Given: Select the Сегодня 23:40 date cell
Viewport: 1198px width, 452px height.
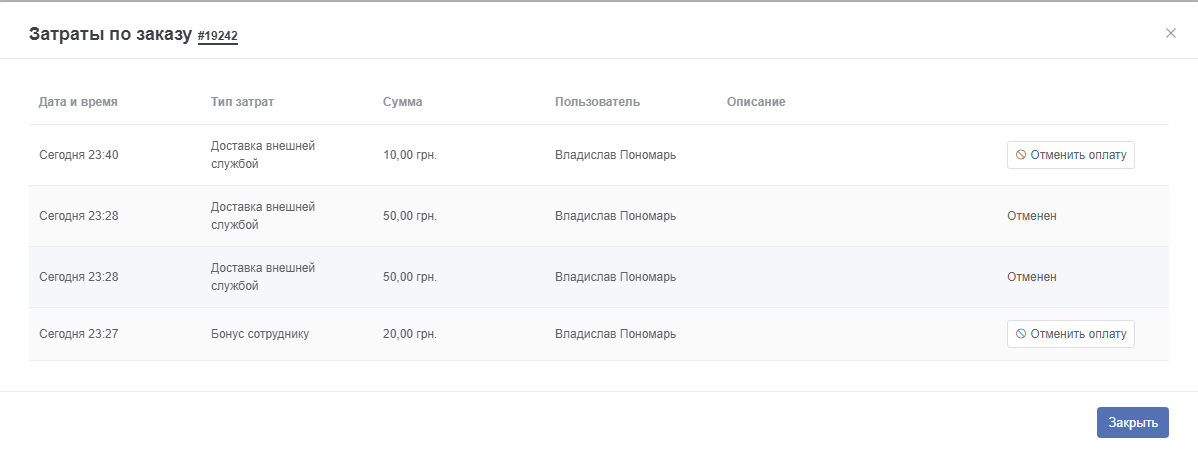Looking at the screenshot, I should point(79,155).
